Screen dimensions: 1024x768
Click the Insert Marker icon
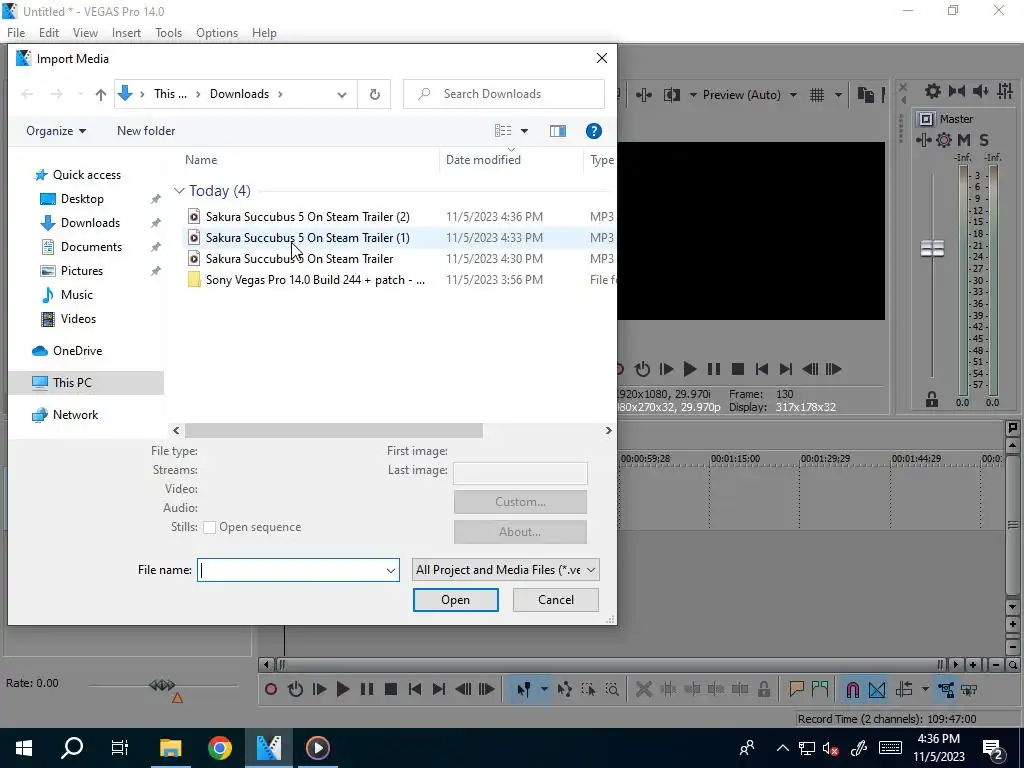point(796,690)
